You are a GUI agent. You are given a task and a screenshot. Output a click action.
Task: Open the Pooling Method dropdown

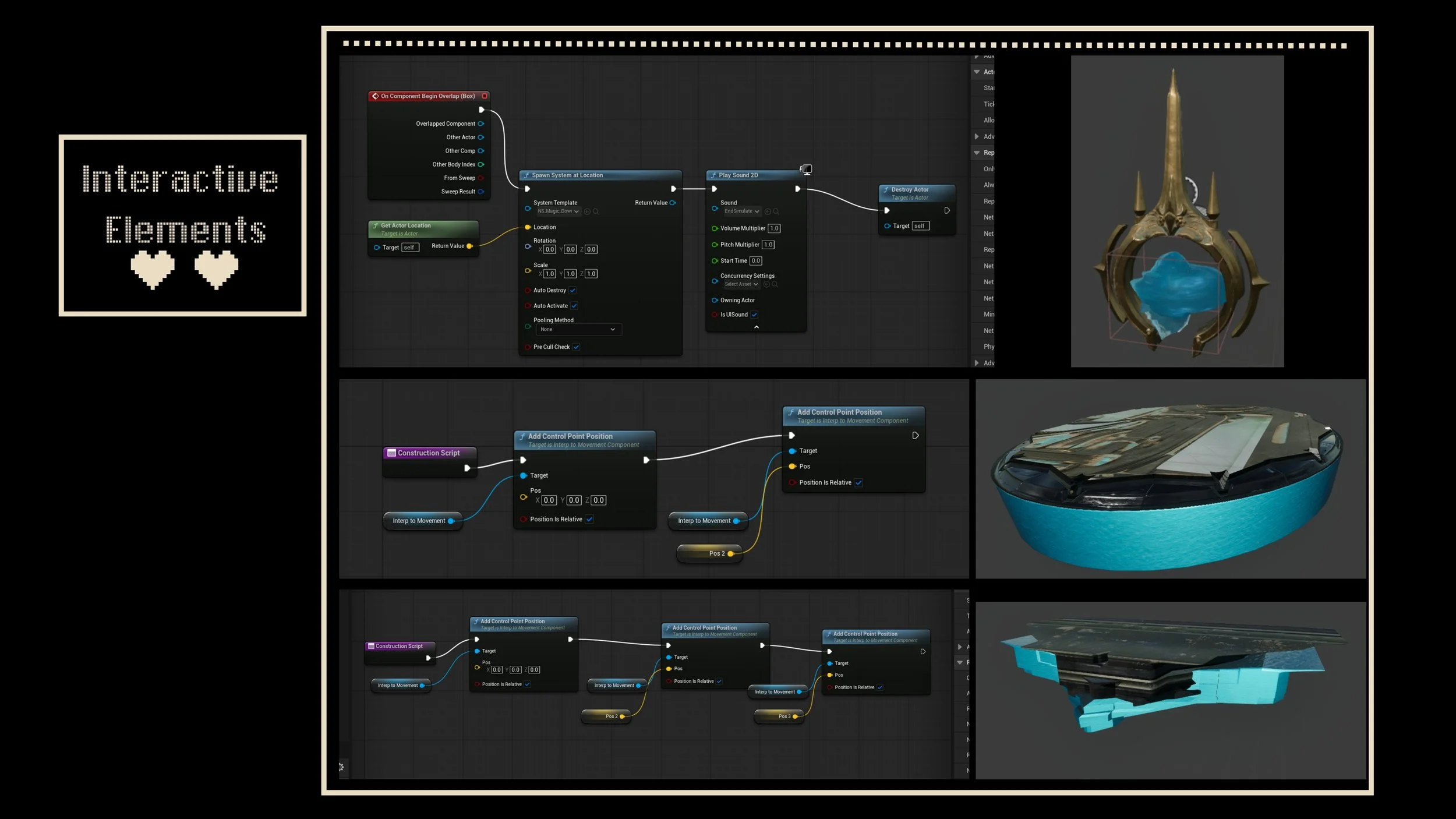point(578,330)
